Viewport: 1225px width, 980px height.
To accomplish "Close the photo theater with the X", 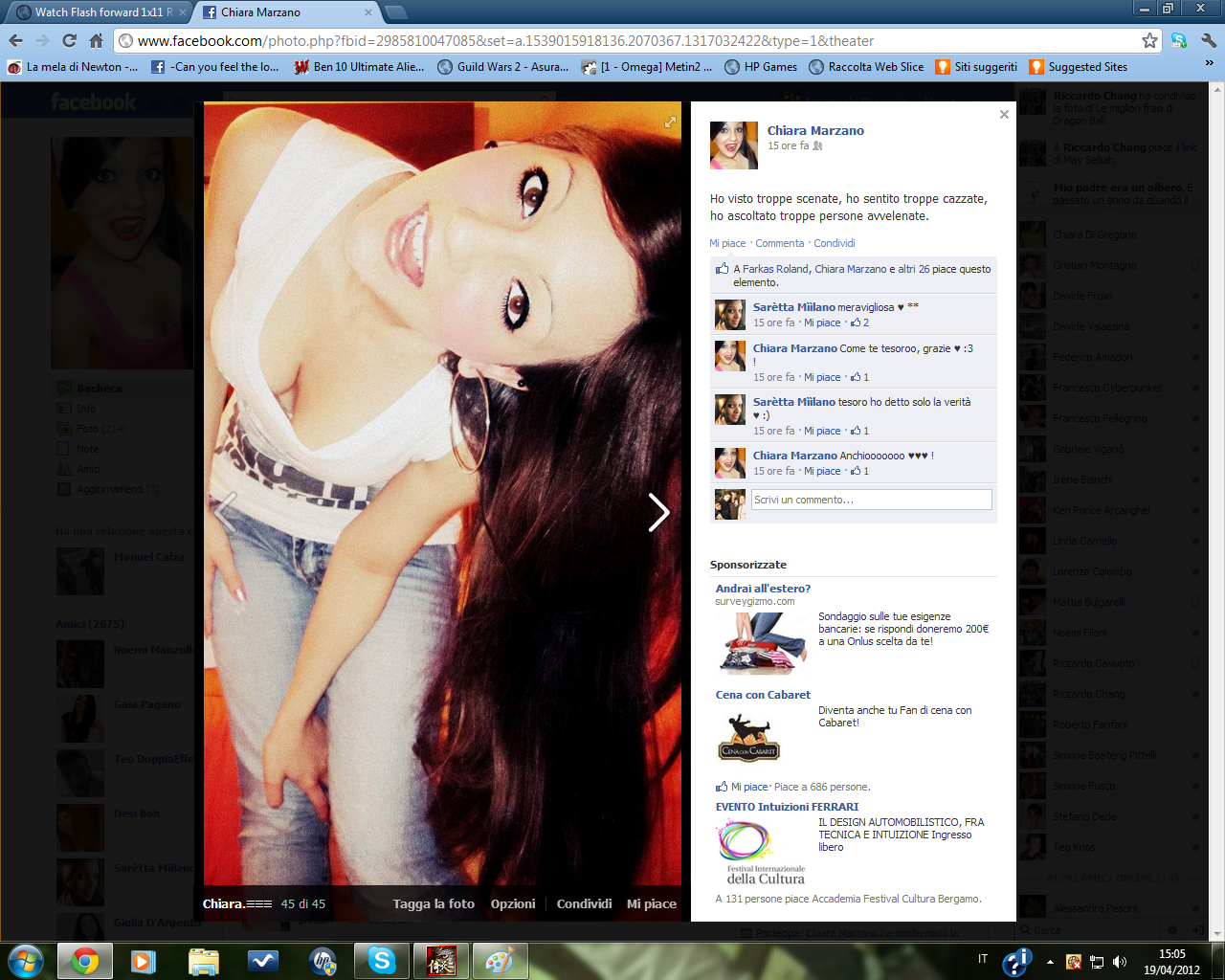I will coord(1004,115).
